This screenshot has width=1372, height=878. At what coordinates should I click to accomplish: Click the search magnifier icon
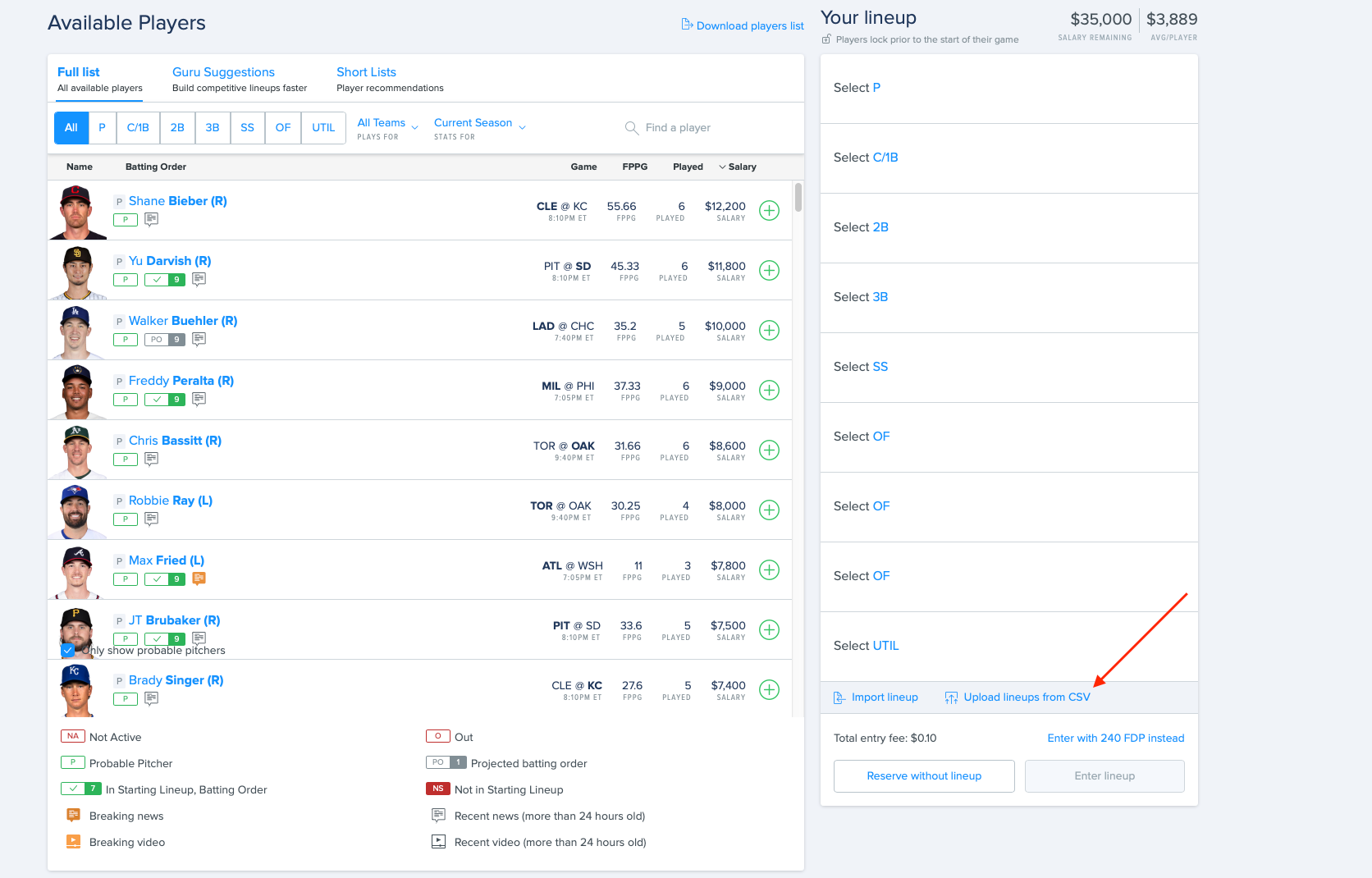click(632, 128)
